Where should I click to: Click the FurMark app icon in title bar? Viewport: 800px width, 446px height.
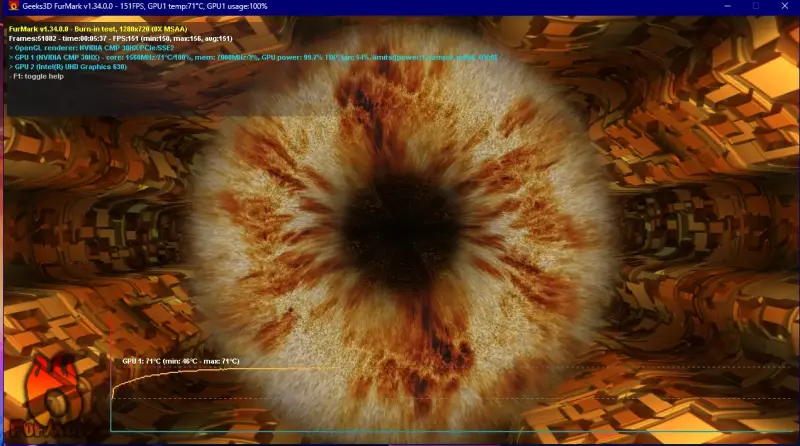[10, 7]
